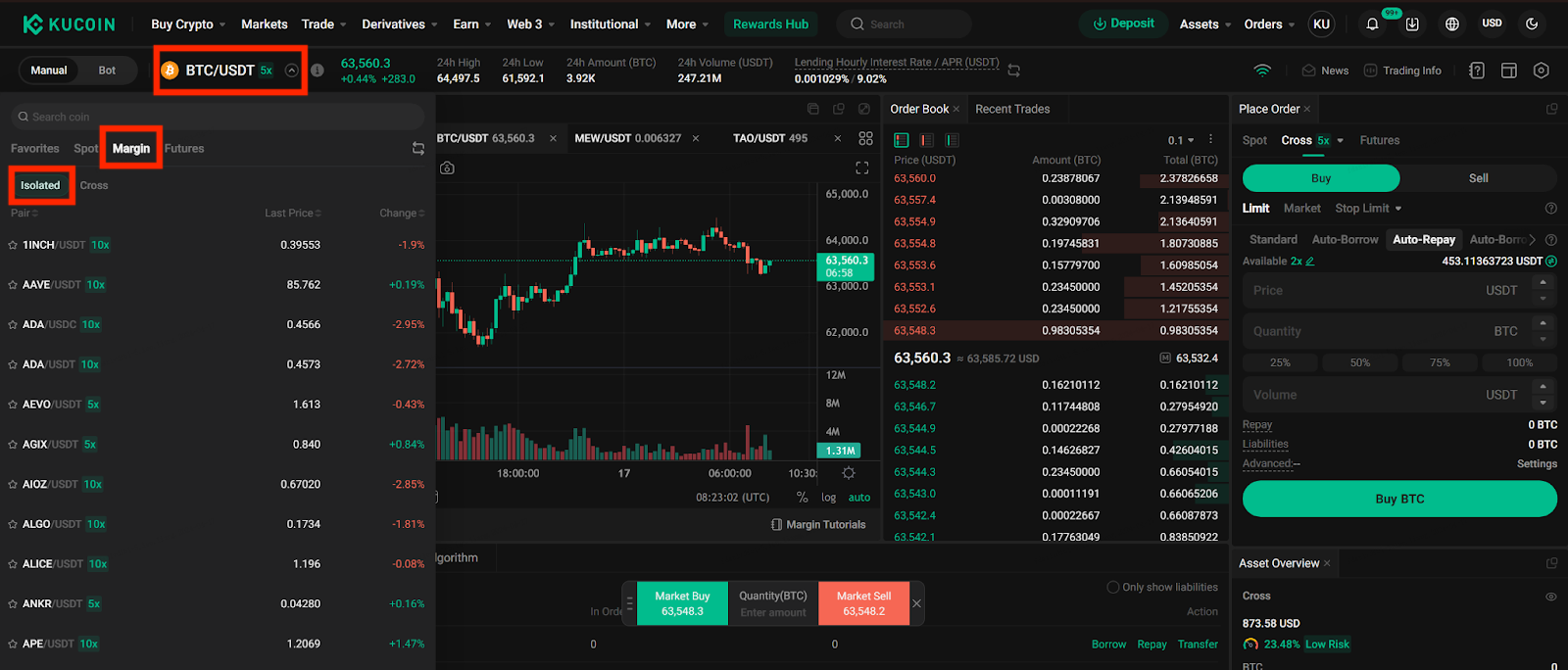Expand the Derivatives menu
The image size is (1568, 670).
400,24
